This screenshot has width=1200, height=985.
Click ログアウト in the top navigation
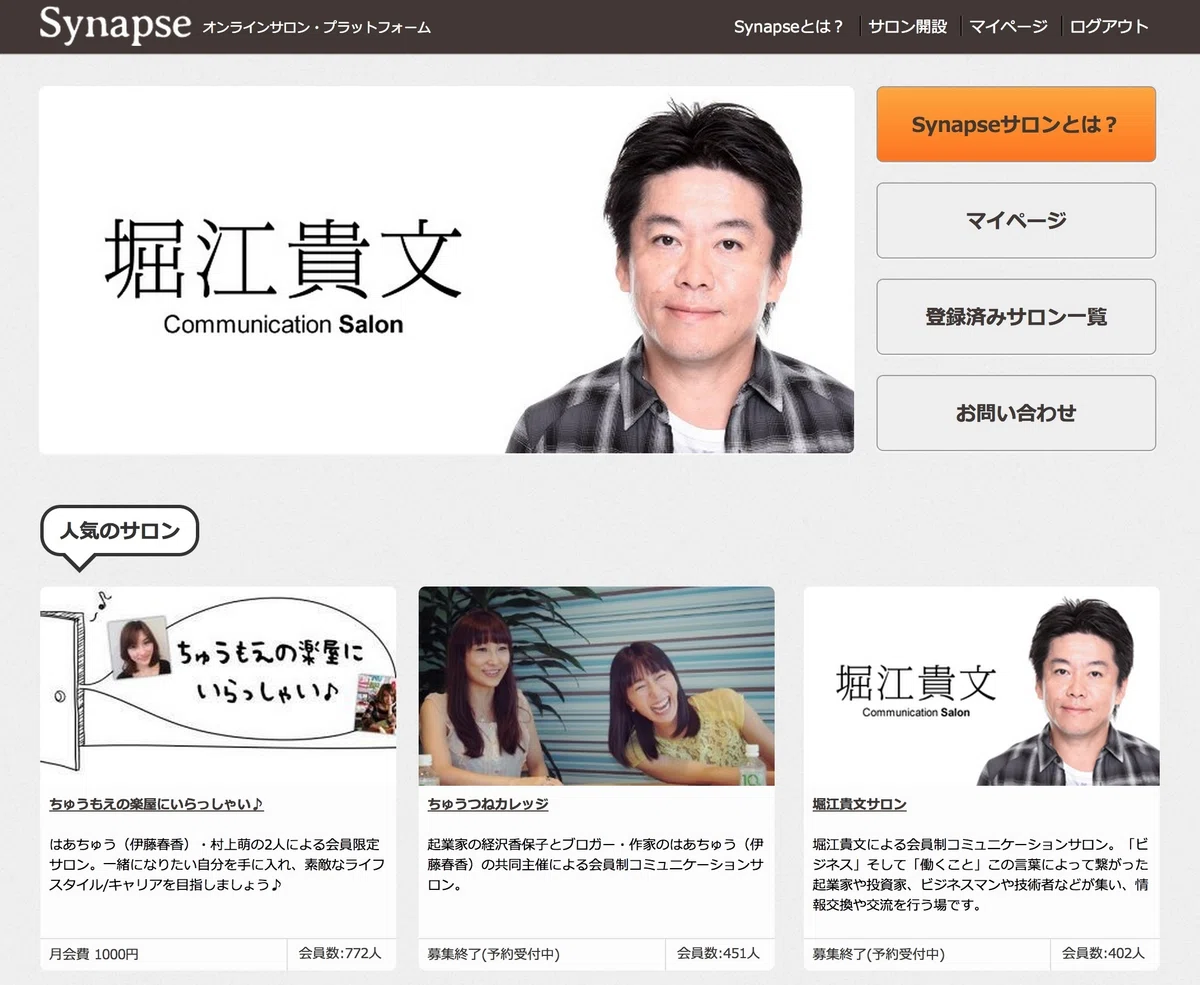click(x=1109, y=27)
